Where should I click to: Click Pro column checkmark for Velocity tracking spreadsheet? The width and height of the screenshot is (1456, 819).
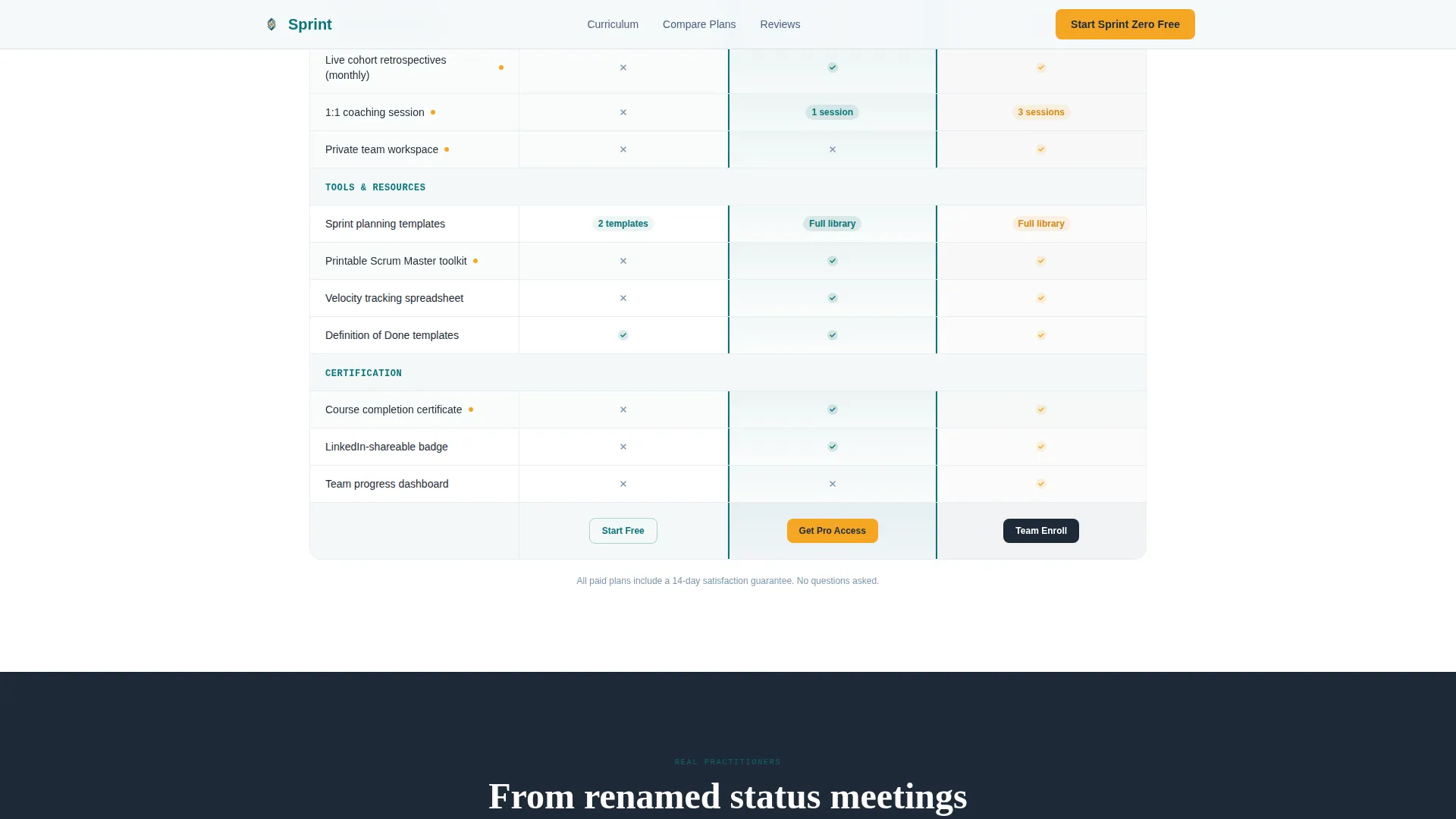pos(833,298)
